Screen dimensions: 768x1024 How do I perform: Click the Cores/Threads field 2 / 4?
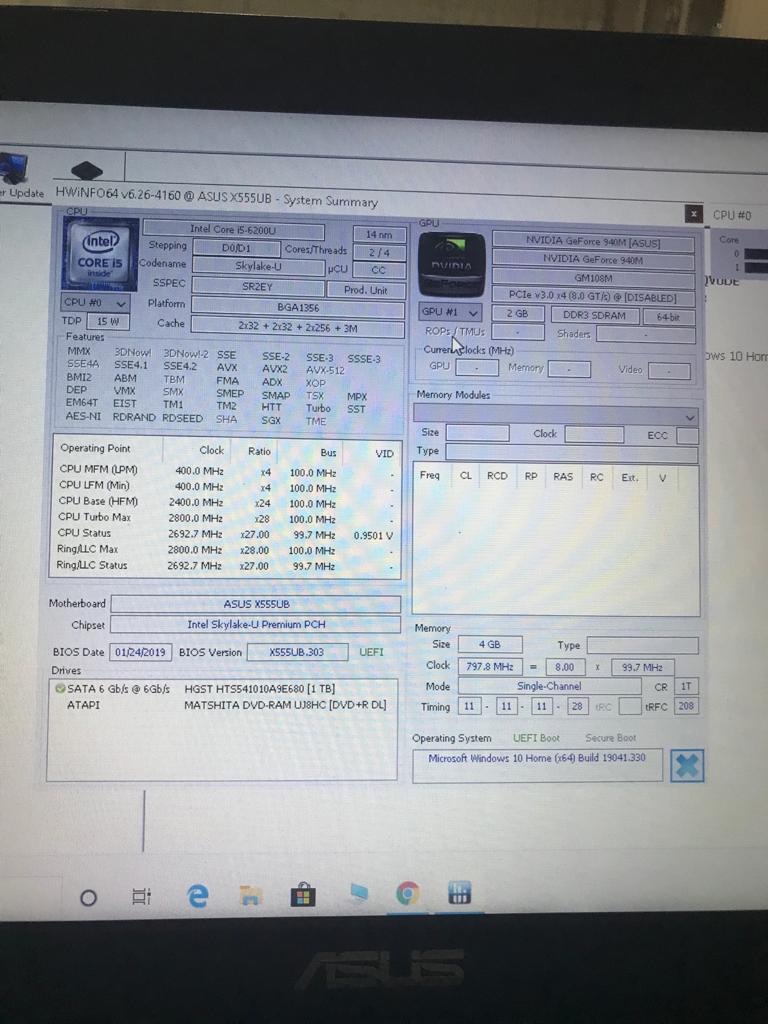(379, 252)
